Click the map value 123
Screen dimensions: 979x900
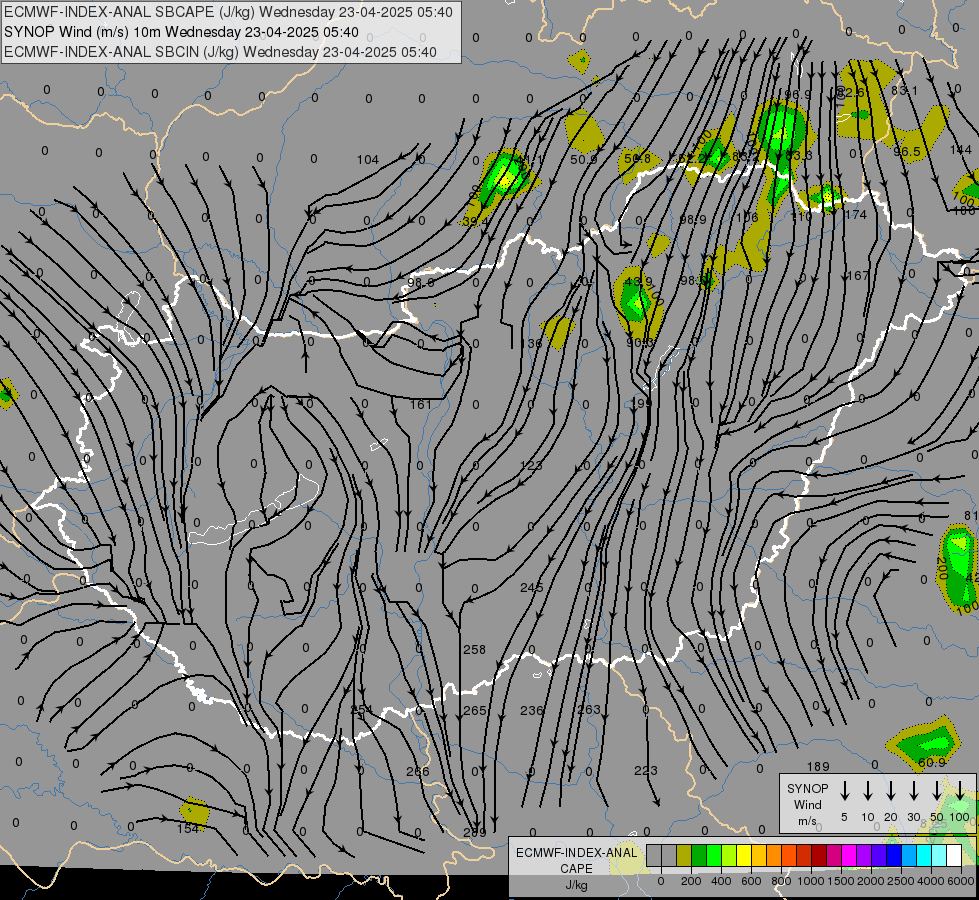tap(531, 465)
